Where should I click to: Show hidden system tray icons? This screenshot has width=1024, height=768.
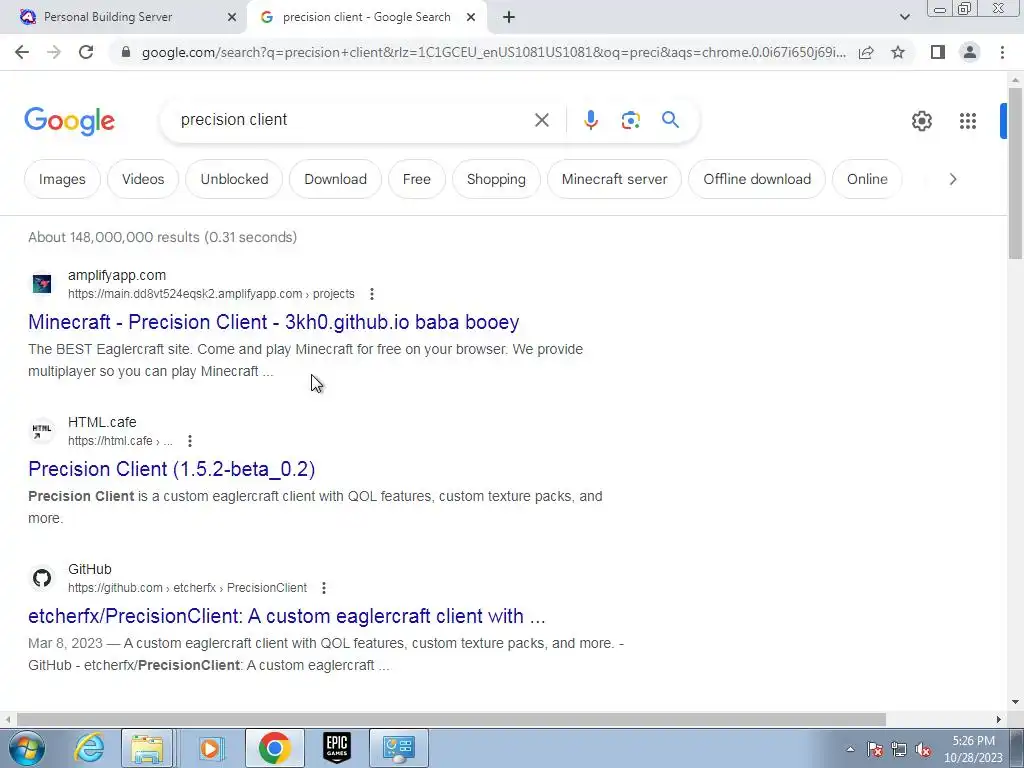pyautogui.click(x=850, y=750)
